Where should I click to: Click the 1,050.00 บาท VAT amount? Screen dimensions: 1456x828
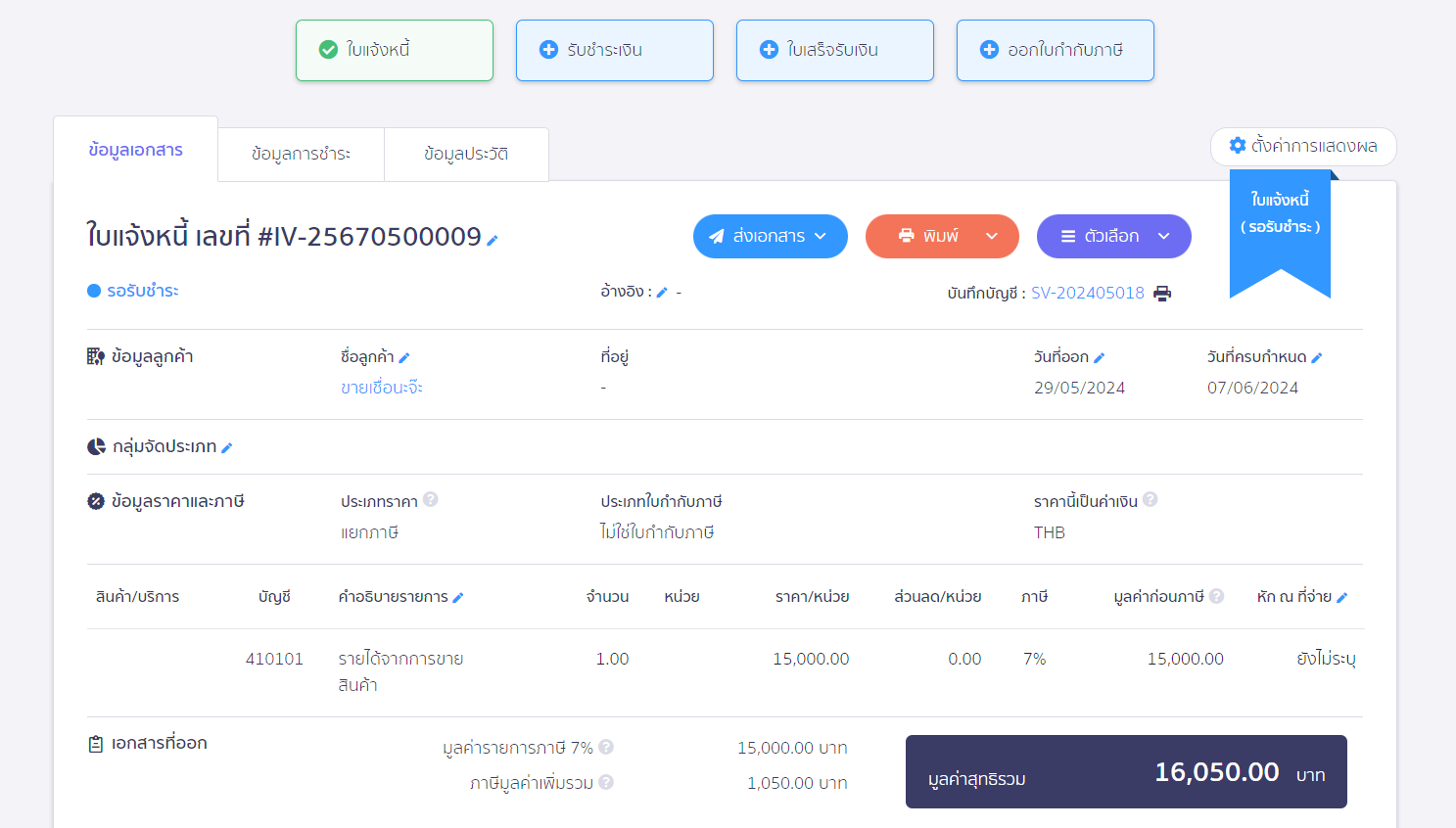click(x=797, y=783)
